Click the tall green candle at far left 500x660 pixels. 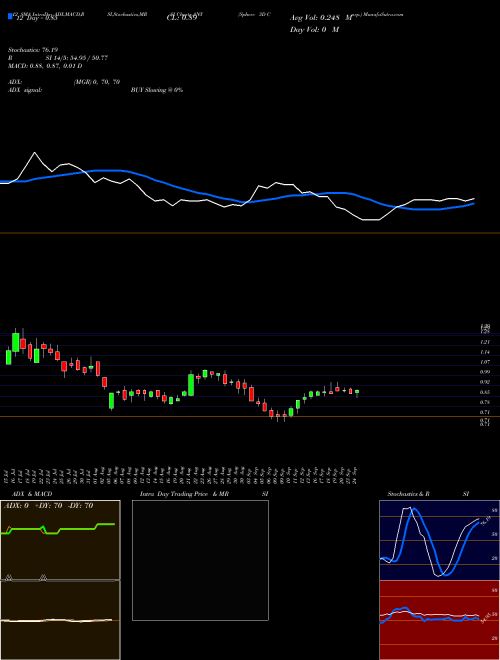(16, 342)
